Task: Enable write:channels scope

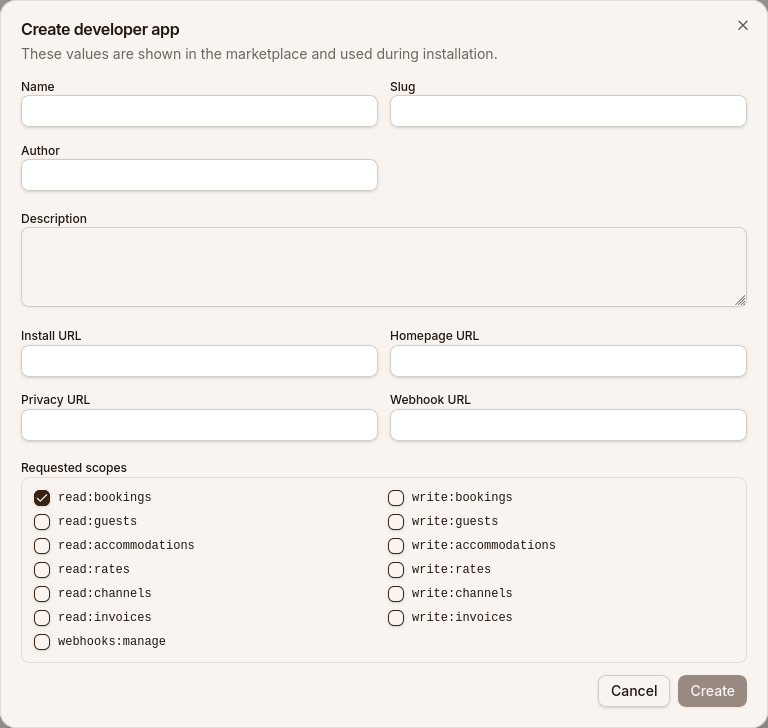Action: tap(396, 594)
